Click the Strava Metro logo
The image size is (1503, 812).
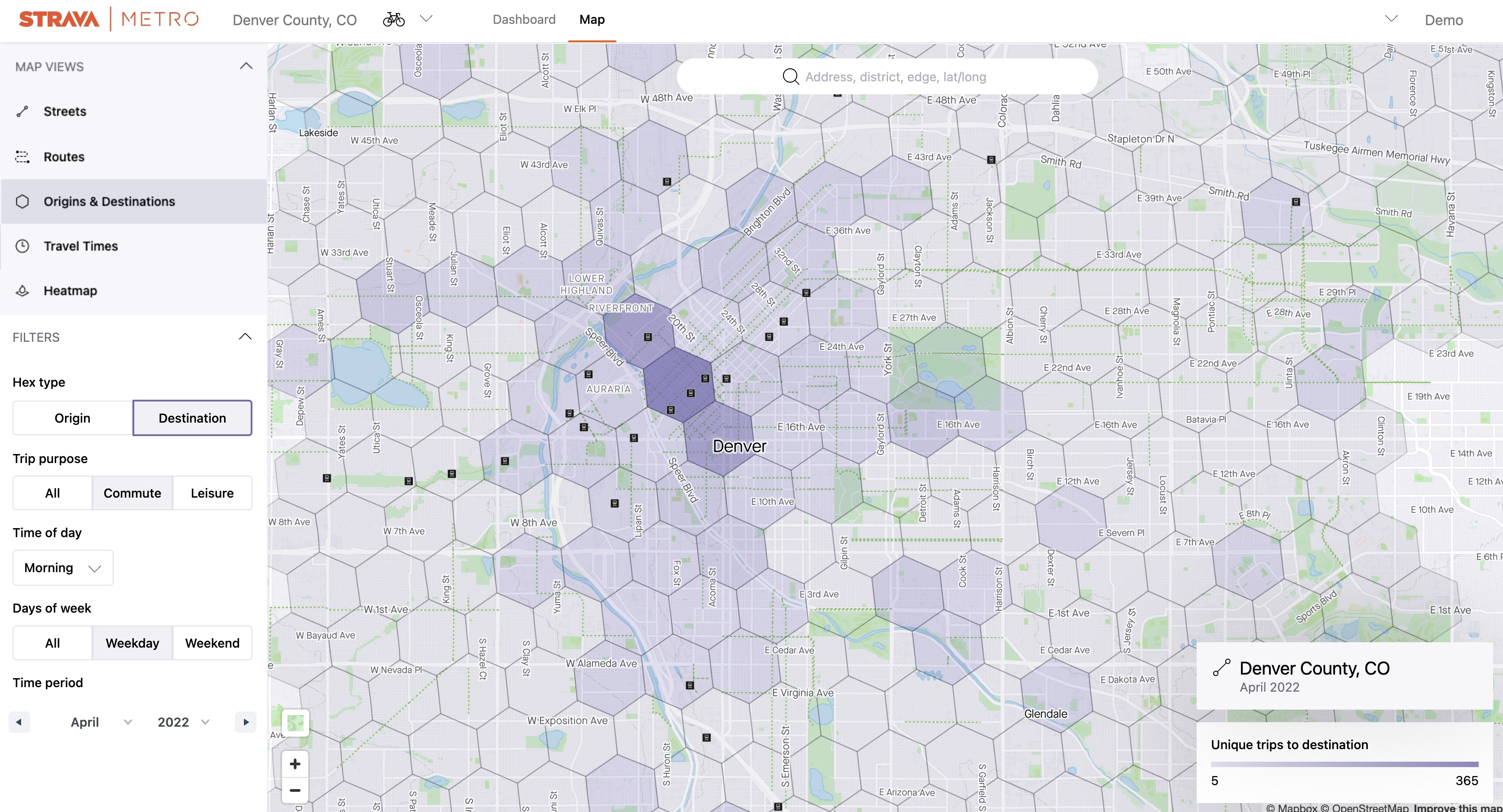[x=109, y=19]
